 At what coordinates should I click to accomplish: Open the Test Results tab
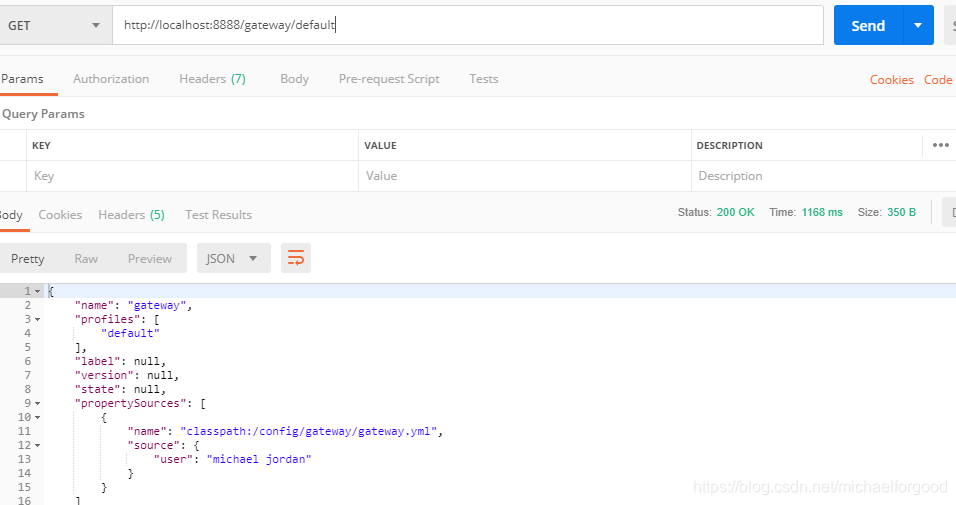pos(218,215)
